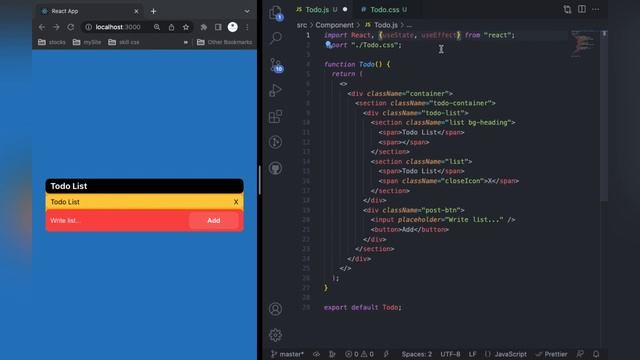
Task: Click the Write list... input field
Action: pyautogui.click(x=118, y=220)
